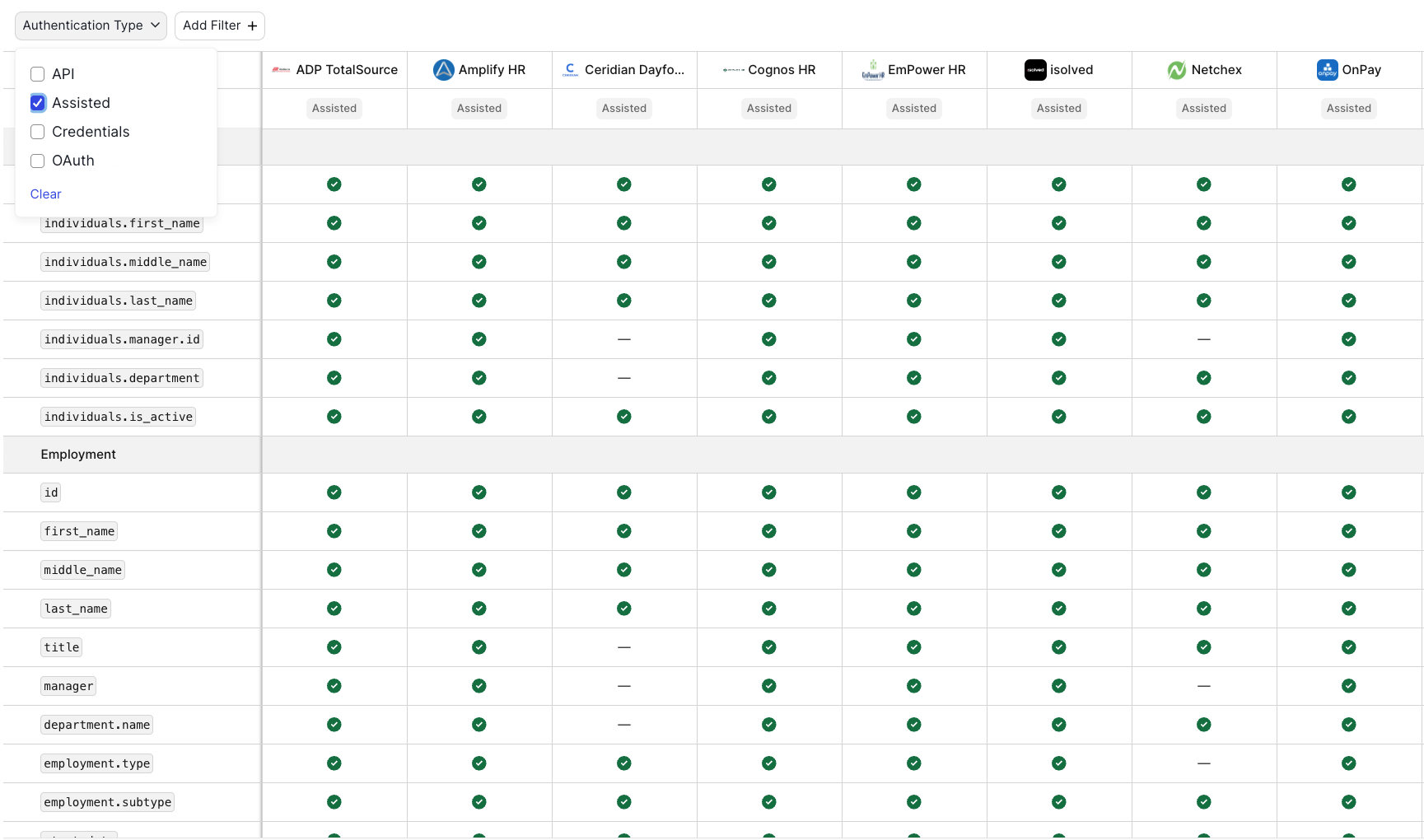Image resolution: width=1424 pixels, height=840 pixels.
Task: Click the Assisted badge under Amplify HR
Action: 479,108
